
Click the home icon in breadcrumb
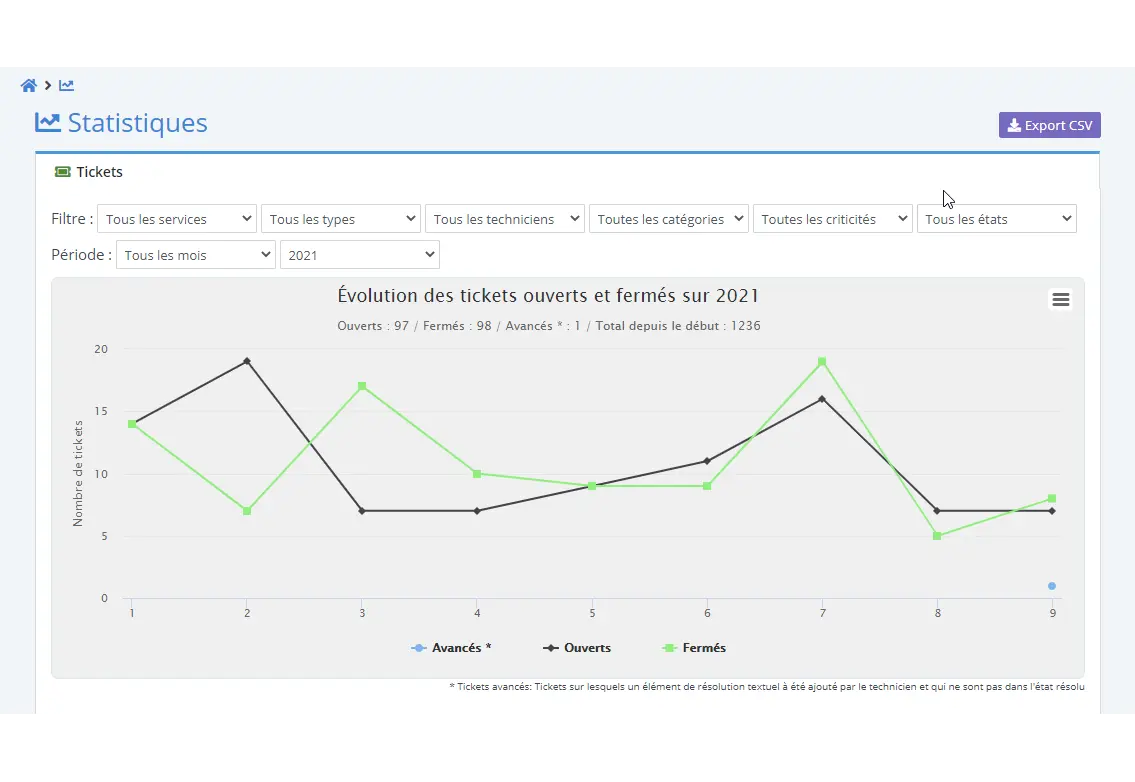[x=29, y=86]
